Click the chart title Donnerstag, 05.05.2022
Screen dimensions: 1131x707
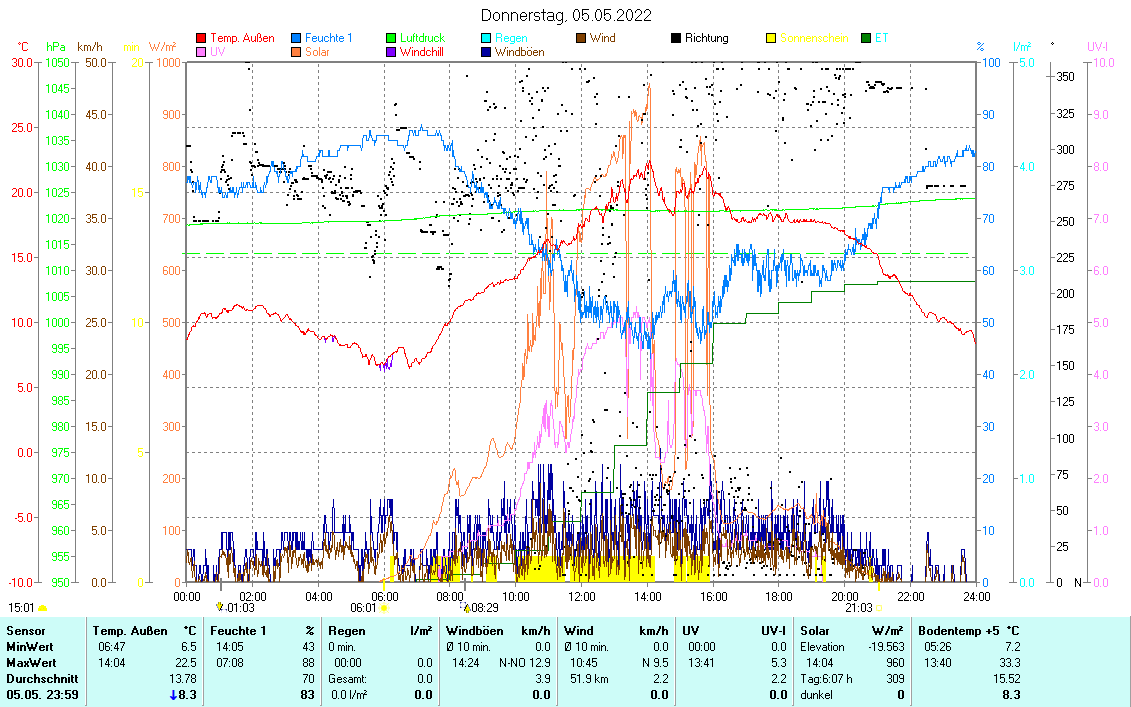[566, 15]
